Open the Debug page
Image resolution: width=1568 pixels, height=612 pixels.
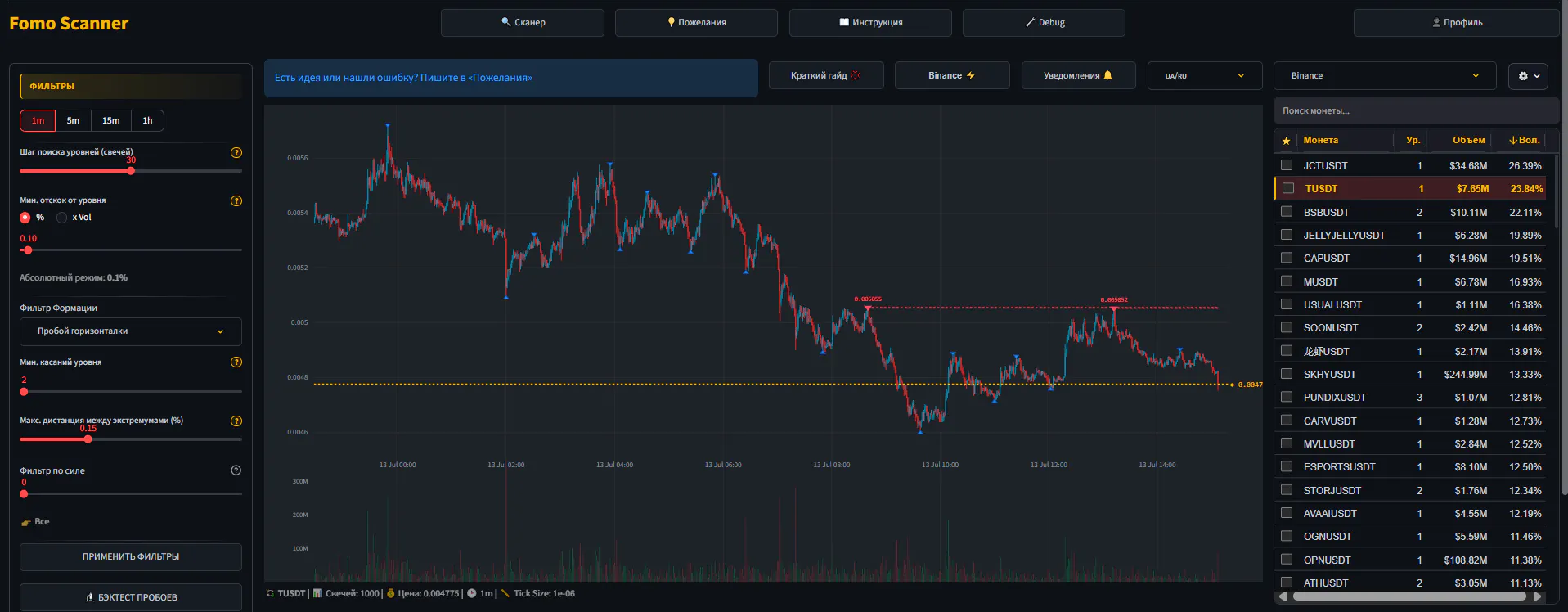(1044, 23)
